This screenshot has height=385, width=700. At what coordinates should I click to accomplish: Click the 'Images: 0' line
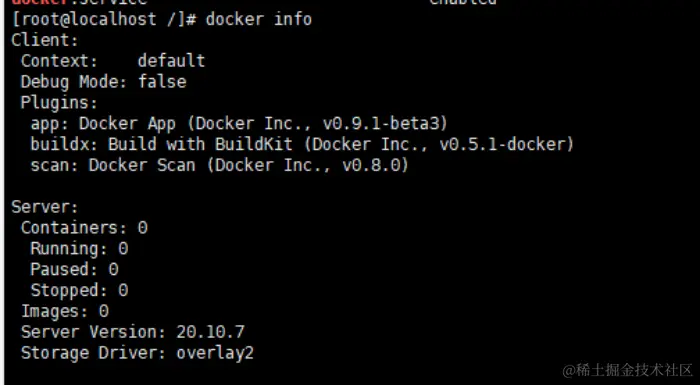pos(65,311)
